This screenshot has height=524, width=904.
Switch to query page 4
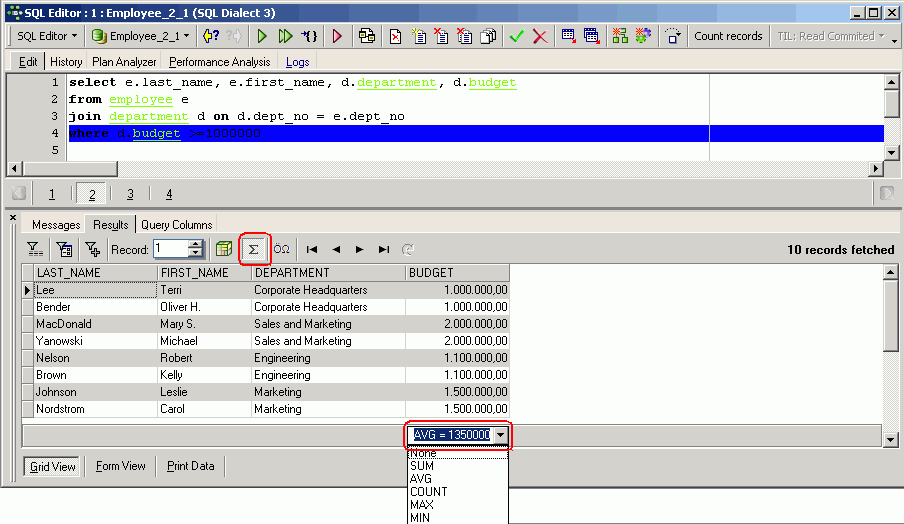169,194
